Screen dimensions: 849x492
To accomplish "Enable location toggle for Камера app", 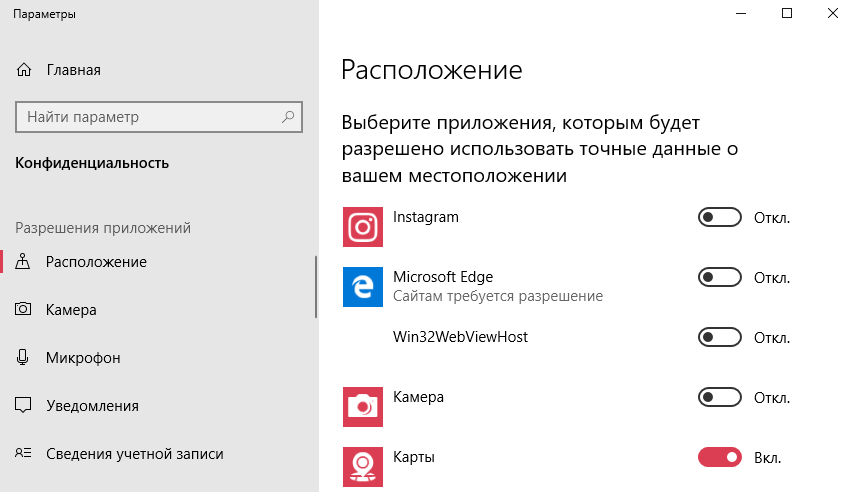I will (x=719, y=398).
